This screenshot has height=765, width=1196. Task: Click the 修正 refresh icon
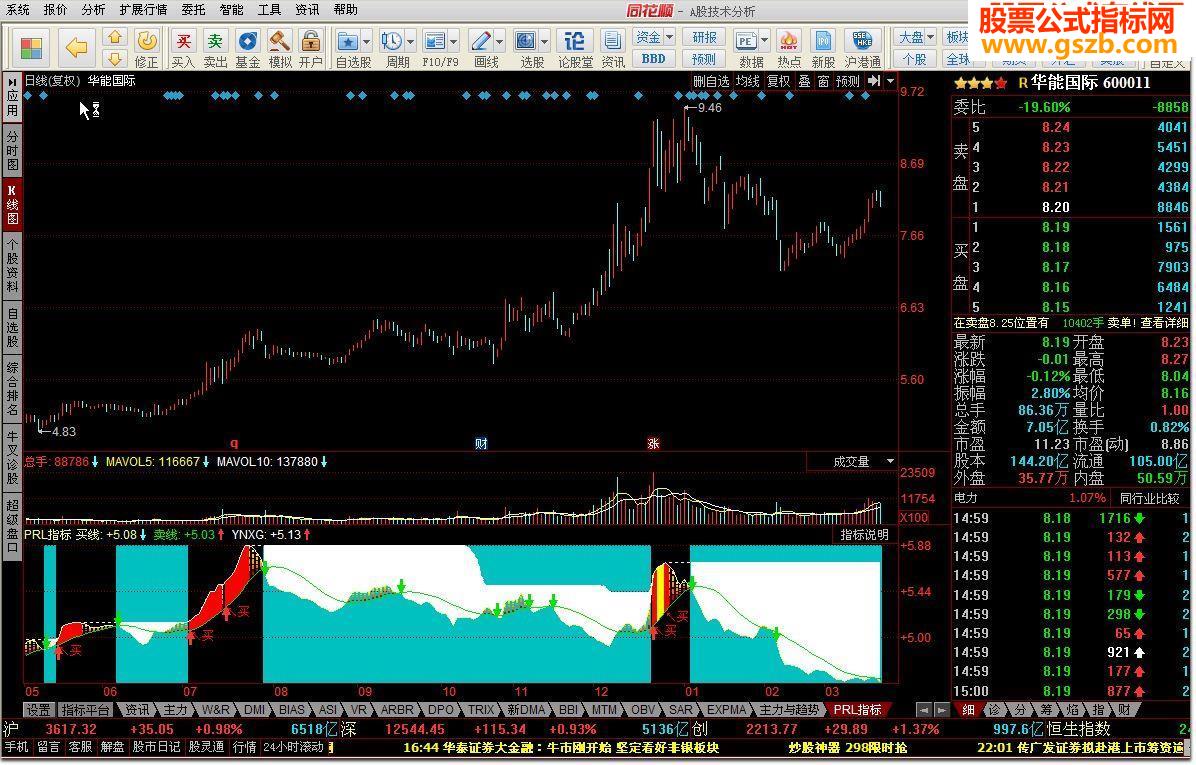pyautogui.click(x=146, y=47)
